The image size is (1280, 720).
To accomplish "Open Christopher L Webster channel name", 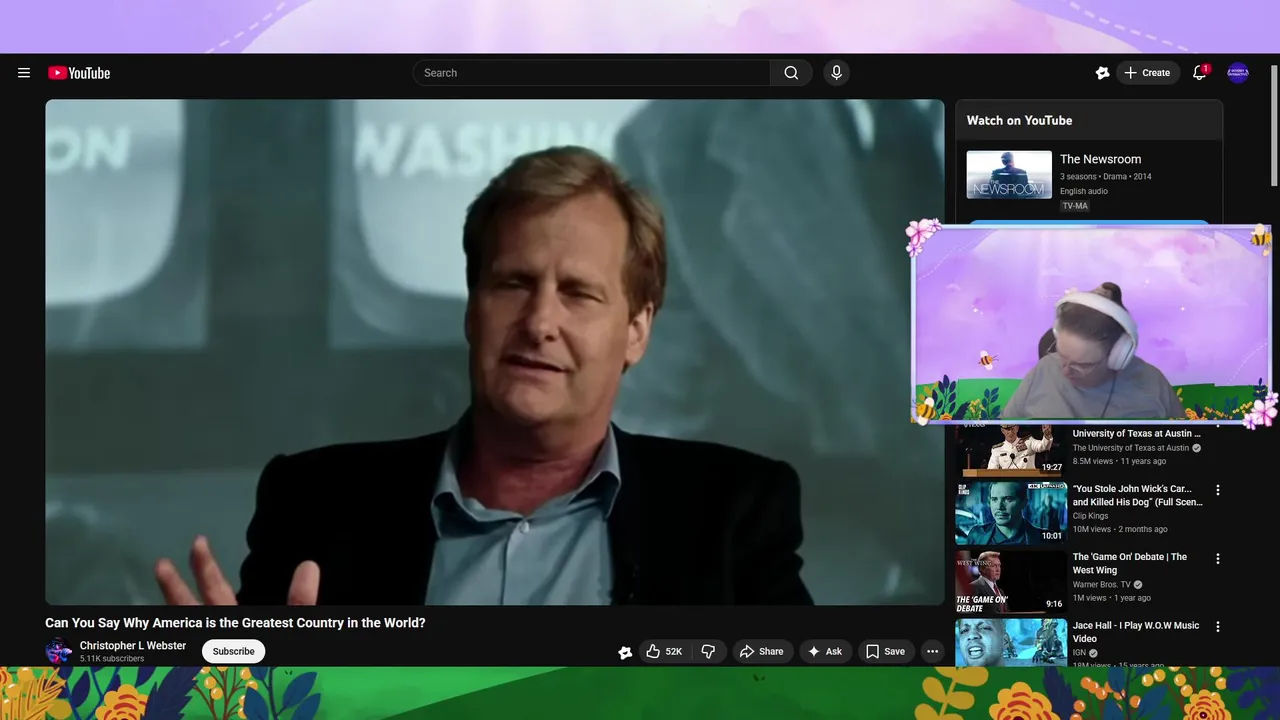I will 133,646.
